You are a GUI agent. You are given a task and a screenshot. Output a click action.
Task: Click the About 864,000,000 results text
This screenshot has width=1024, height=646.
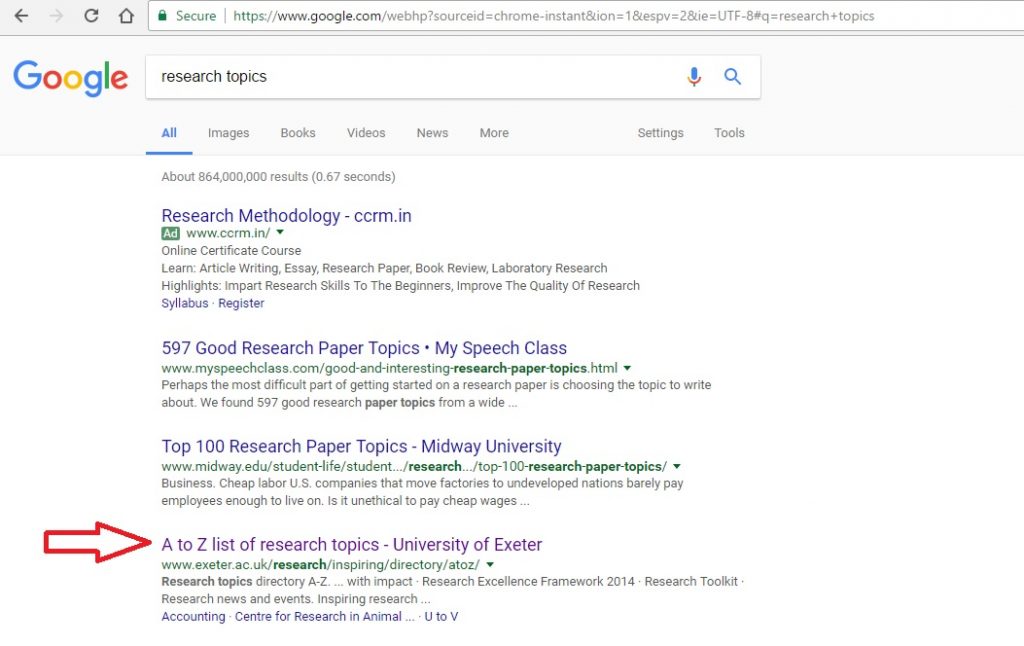[x=278, y=176]
